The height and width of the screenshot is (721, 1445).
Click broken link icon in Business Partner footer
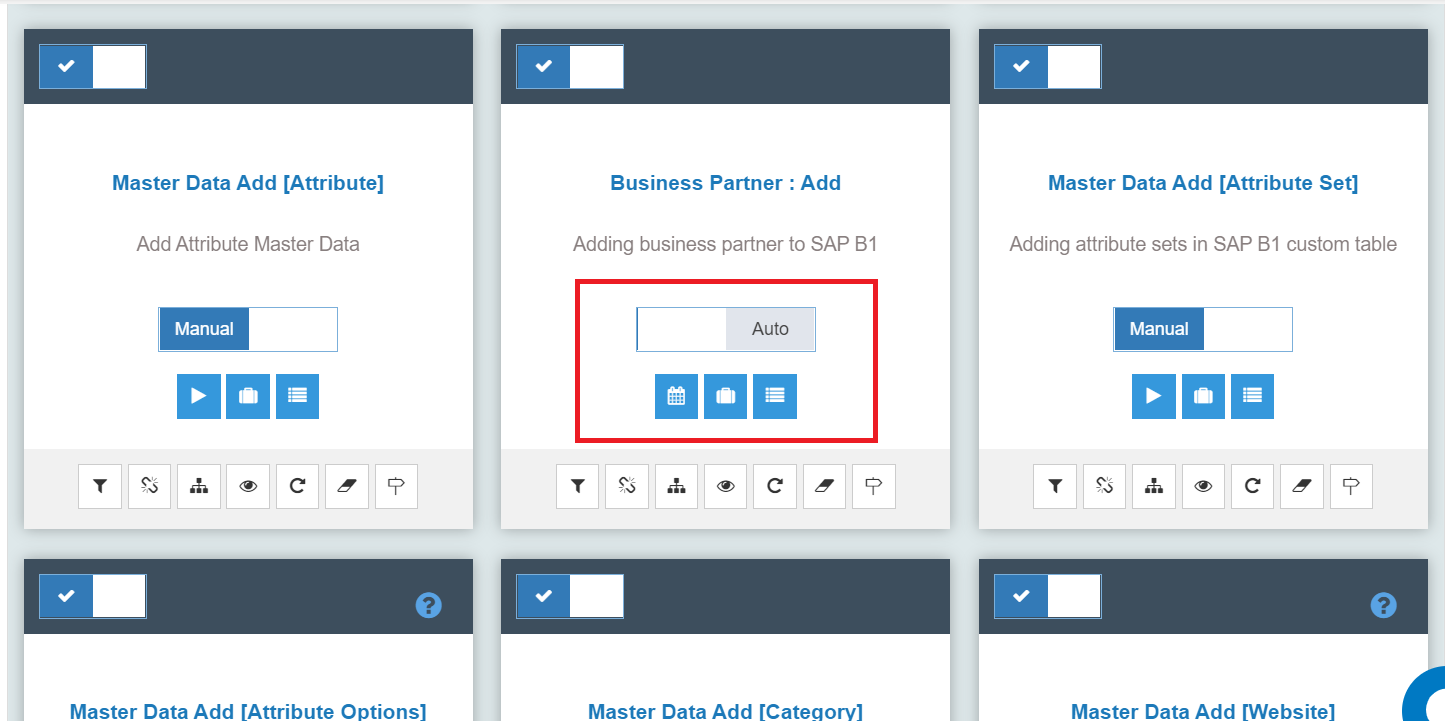(x=627, y=487)
